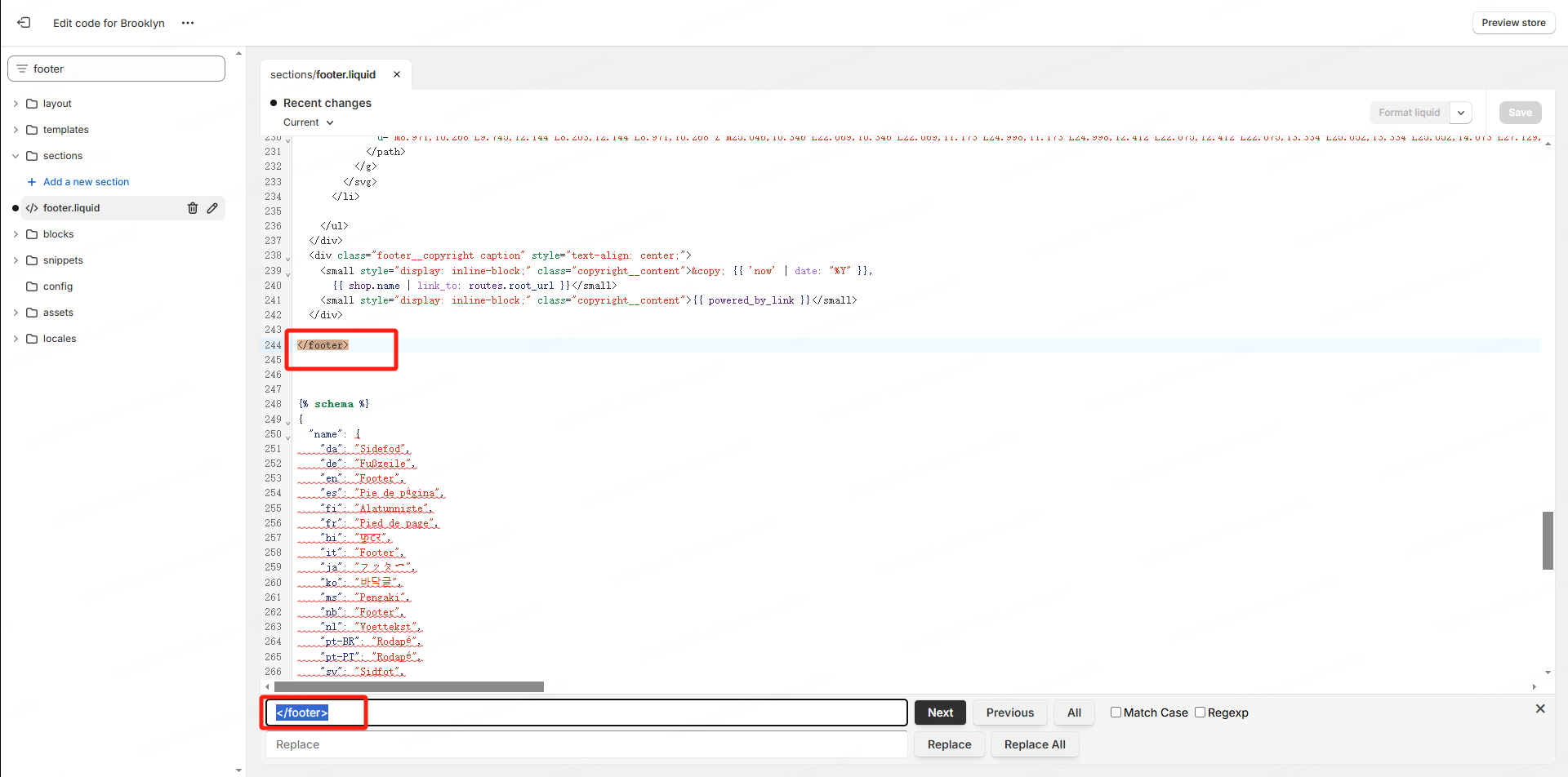1568x777 pixels.
Task: Open the Format liquid dropdown arrow
Action: [1461, 113]
